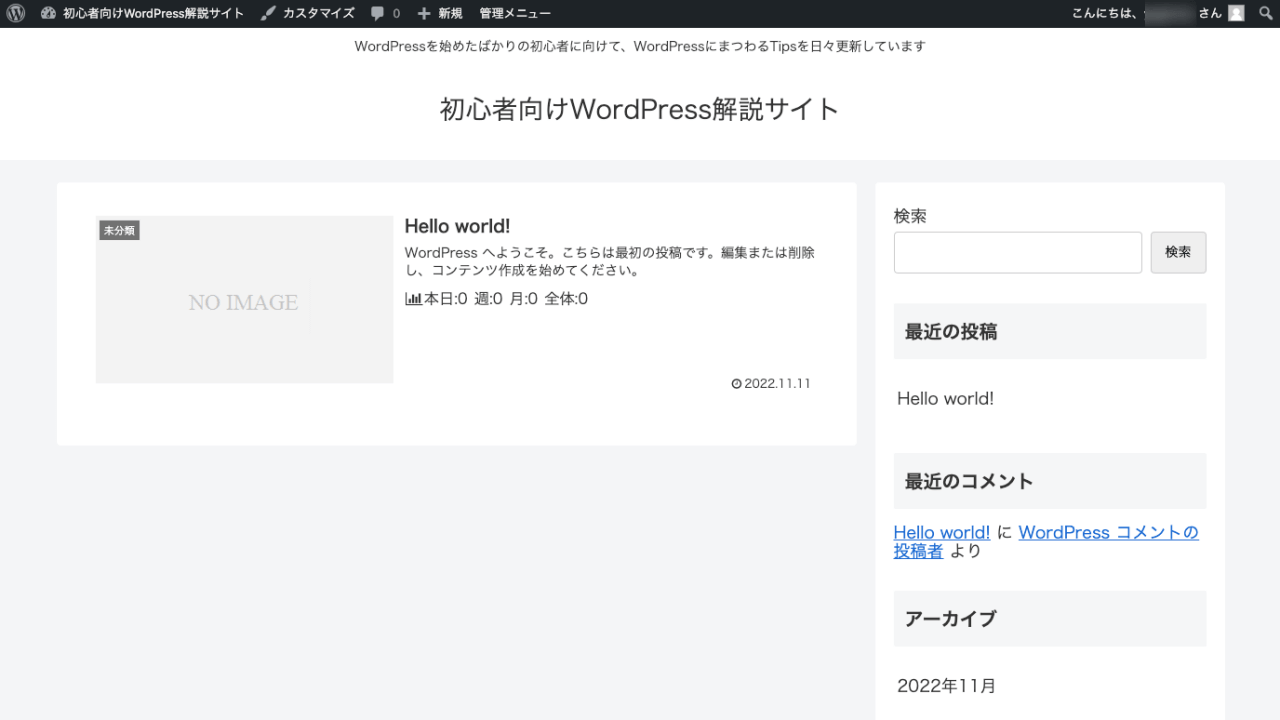Open 新規 menu in admin bar

tap(440, 13)
